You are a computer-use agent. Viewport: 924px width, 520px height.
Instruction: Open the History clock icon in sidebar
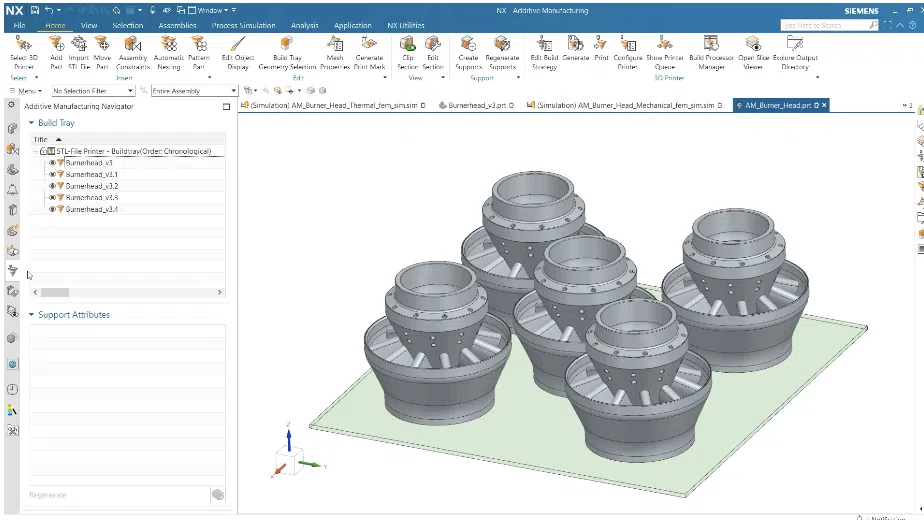12,389
